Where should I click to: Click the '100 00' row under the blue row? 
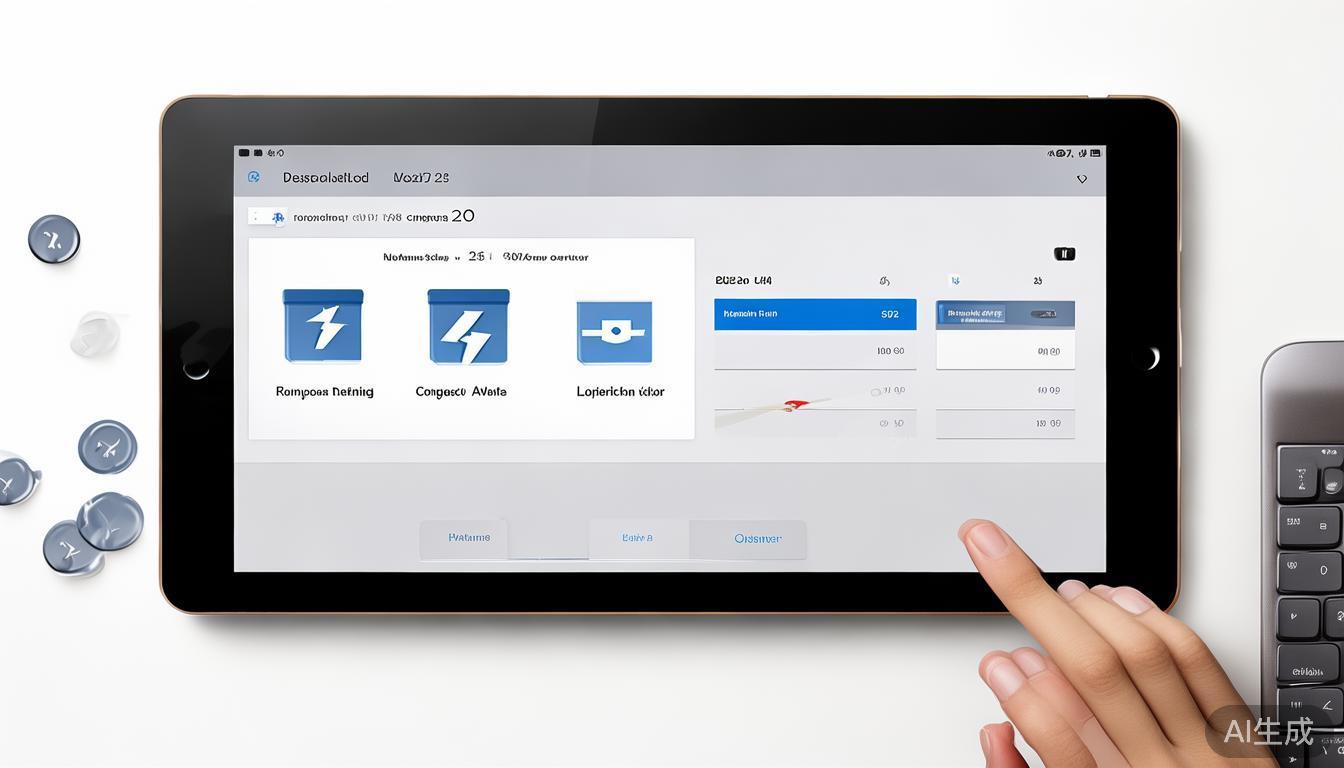pyautogui.click(x=814, y=351)
